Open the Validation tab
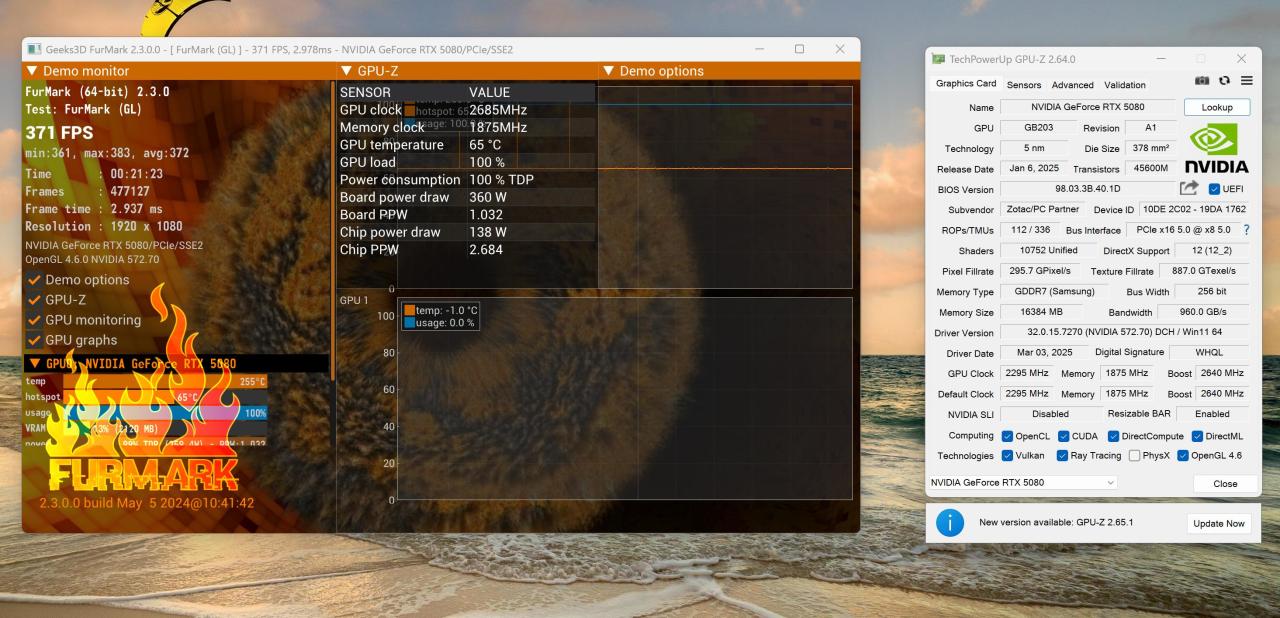 1125,85
